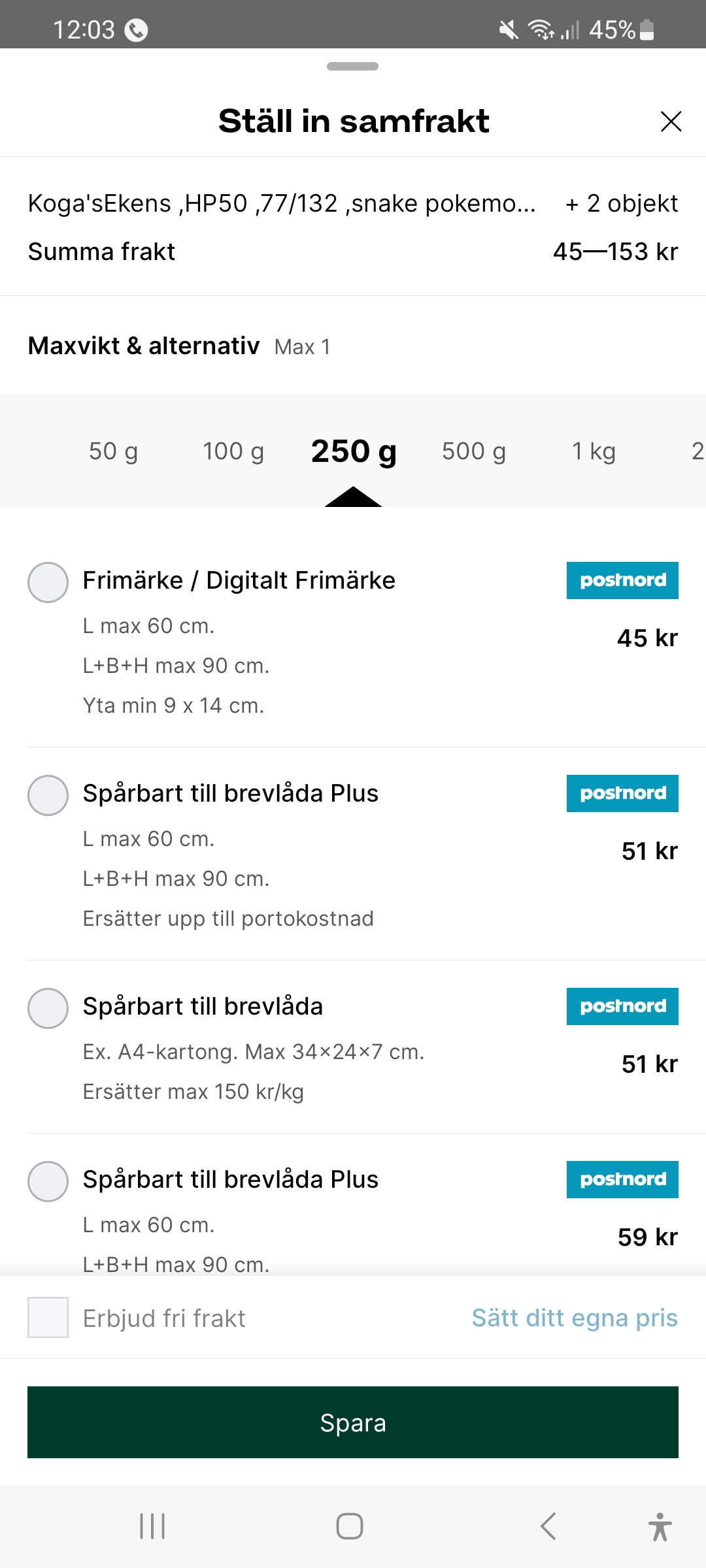706x1568 pixels.
Task: Open the accessibility shortcut icon
Action: tap(660, 1526)
